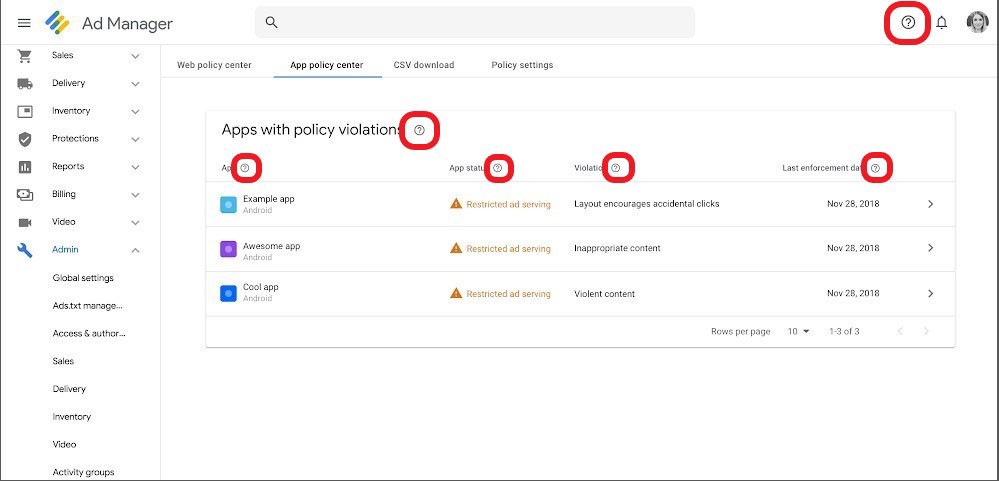The width and height of the screenshot is (999, 481).
Task: Show help for Last enforcement date column
Action: pos(875,168)
